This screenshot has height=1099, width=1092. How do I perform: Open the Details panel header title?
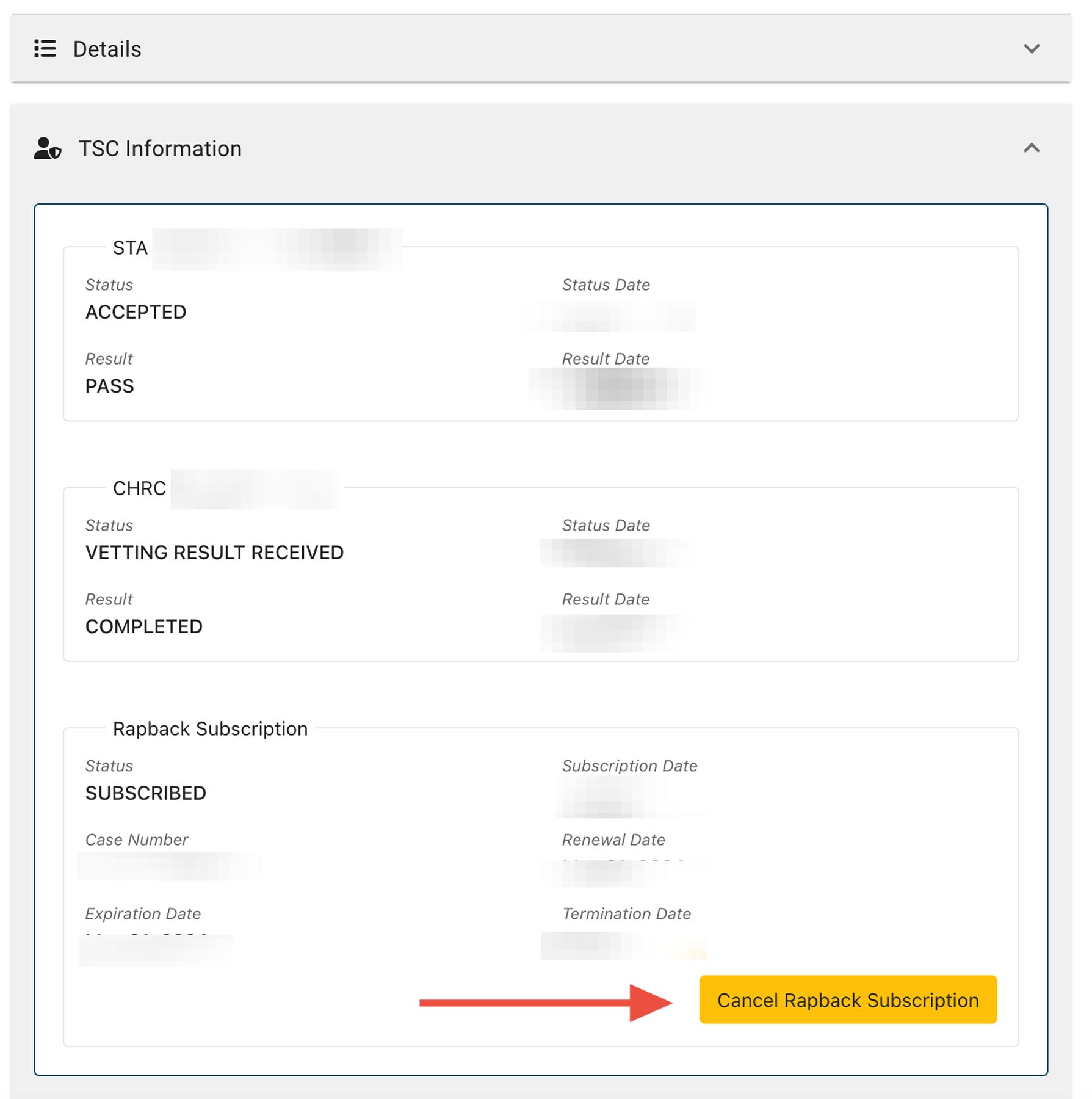[x=107, y=49]
